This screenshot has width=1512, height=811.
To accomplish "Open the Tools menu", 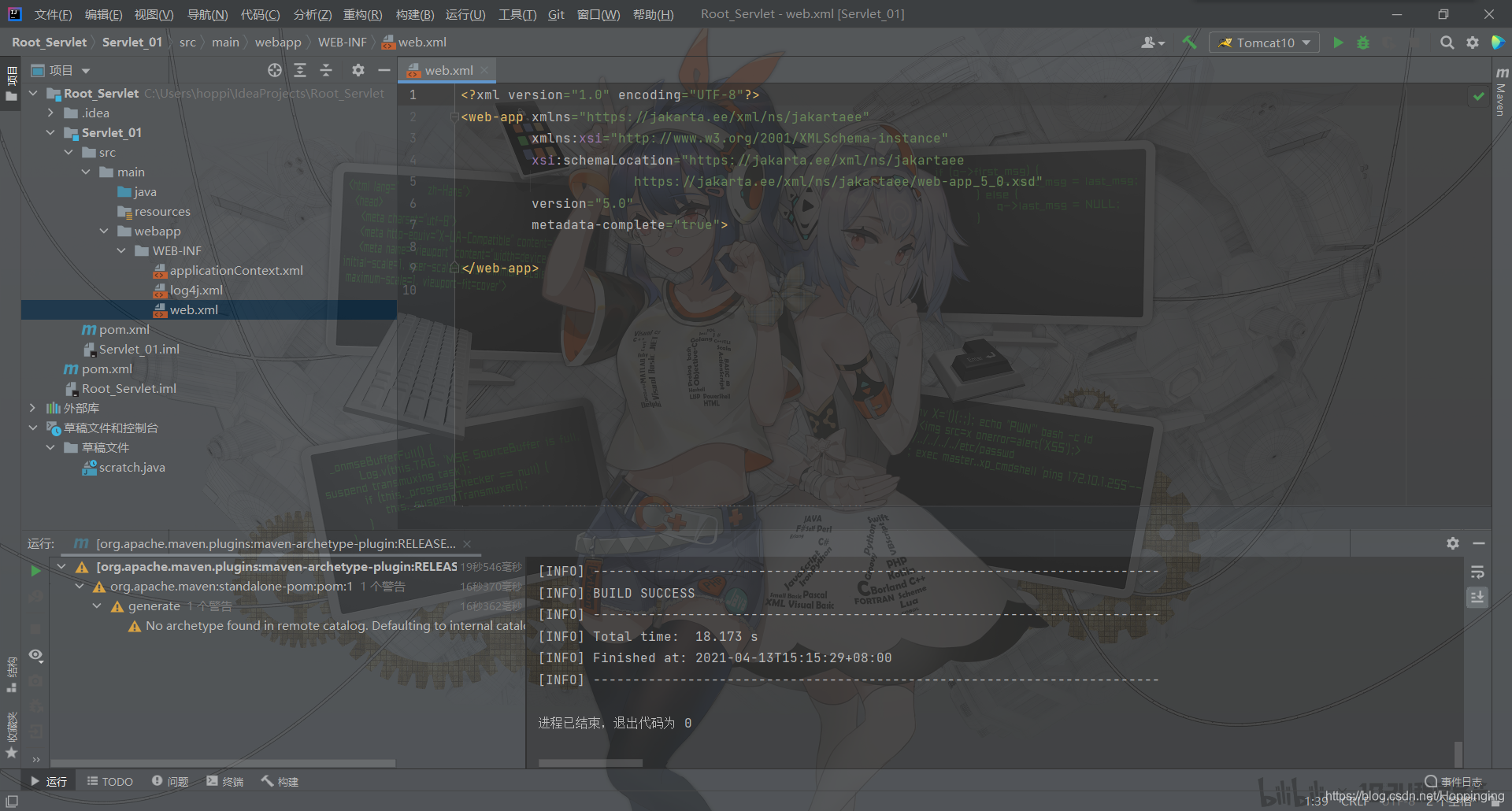I will click(x=517, y=14).
